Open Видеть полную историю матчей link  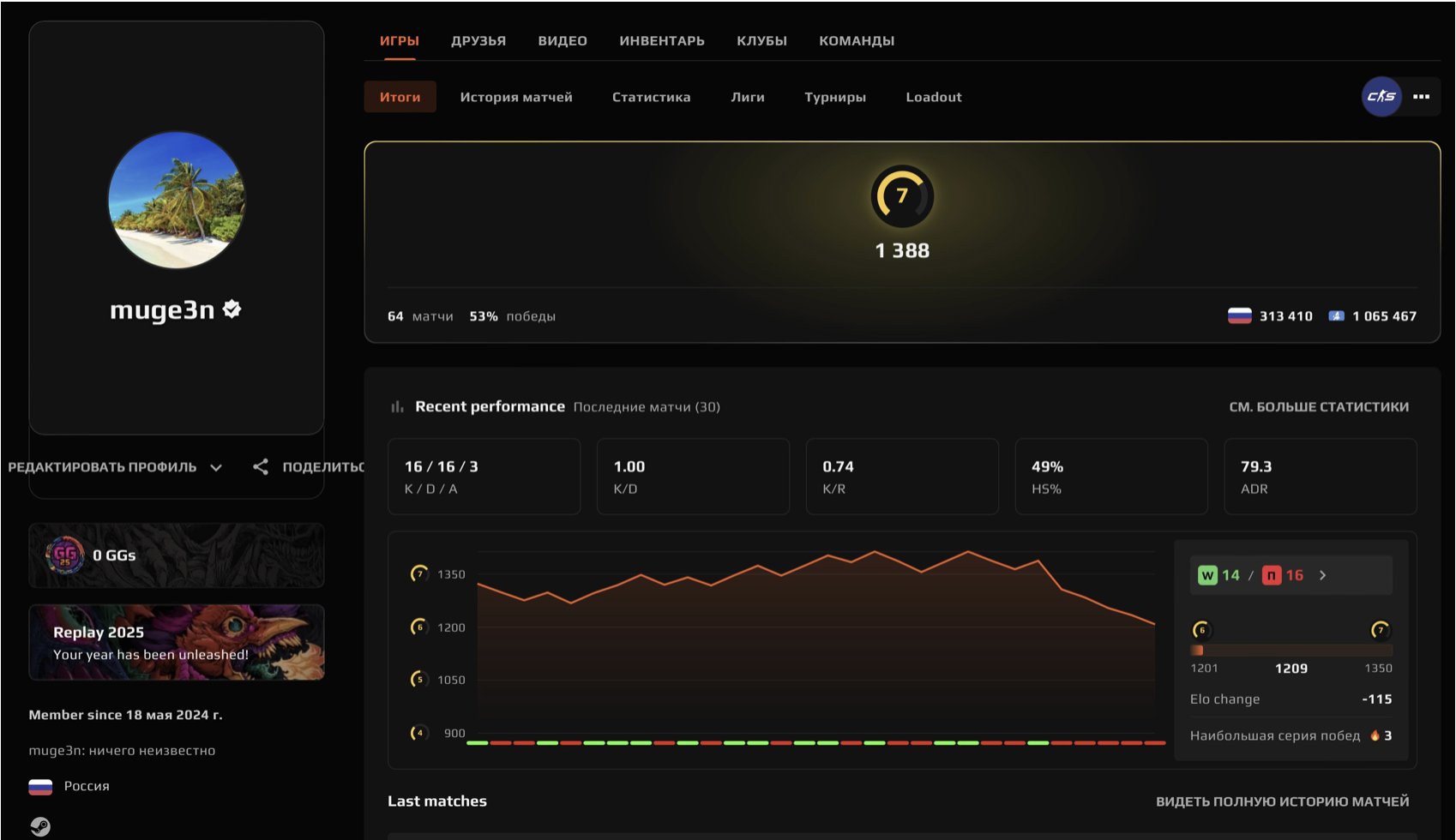1281,801
